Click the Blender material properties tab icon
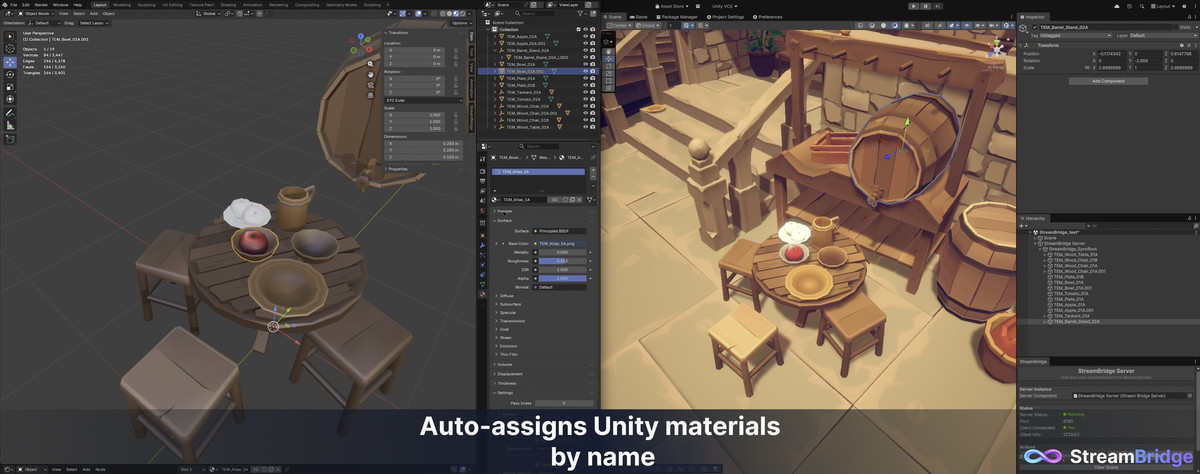The height and width of the screenshot is (474, 1200). (483, 294)
